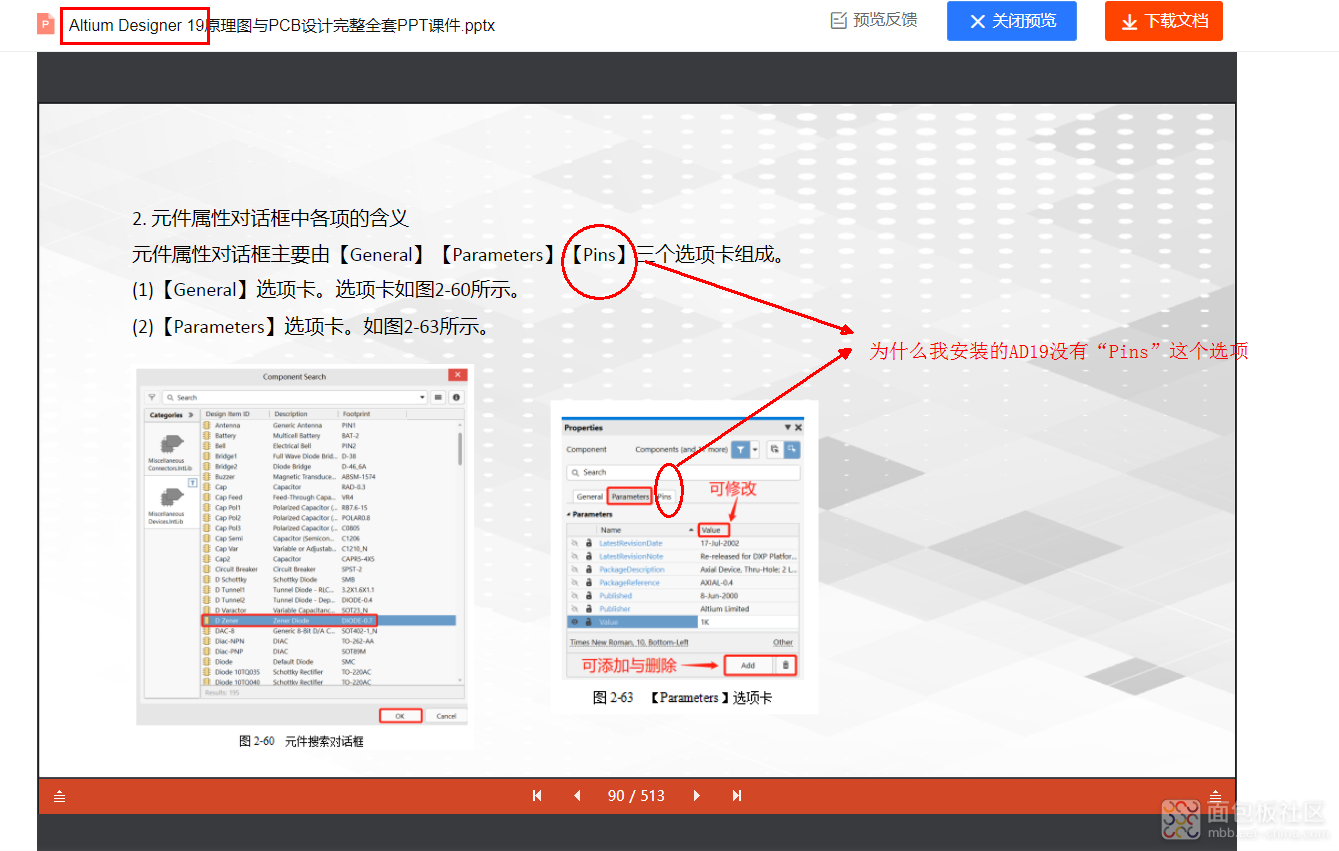The image size is (1339, 851).
Task: Click the left-side panel toggle icon in orange bar
Action: [59, 796]
